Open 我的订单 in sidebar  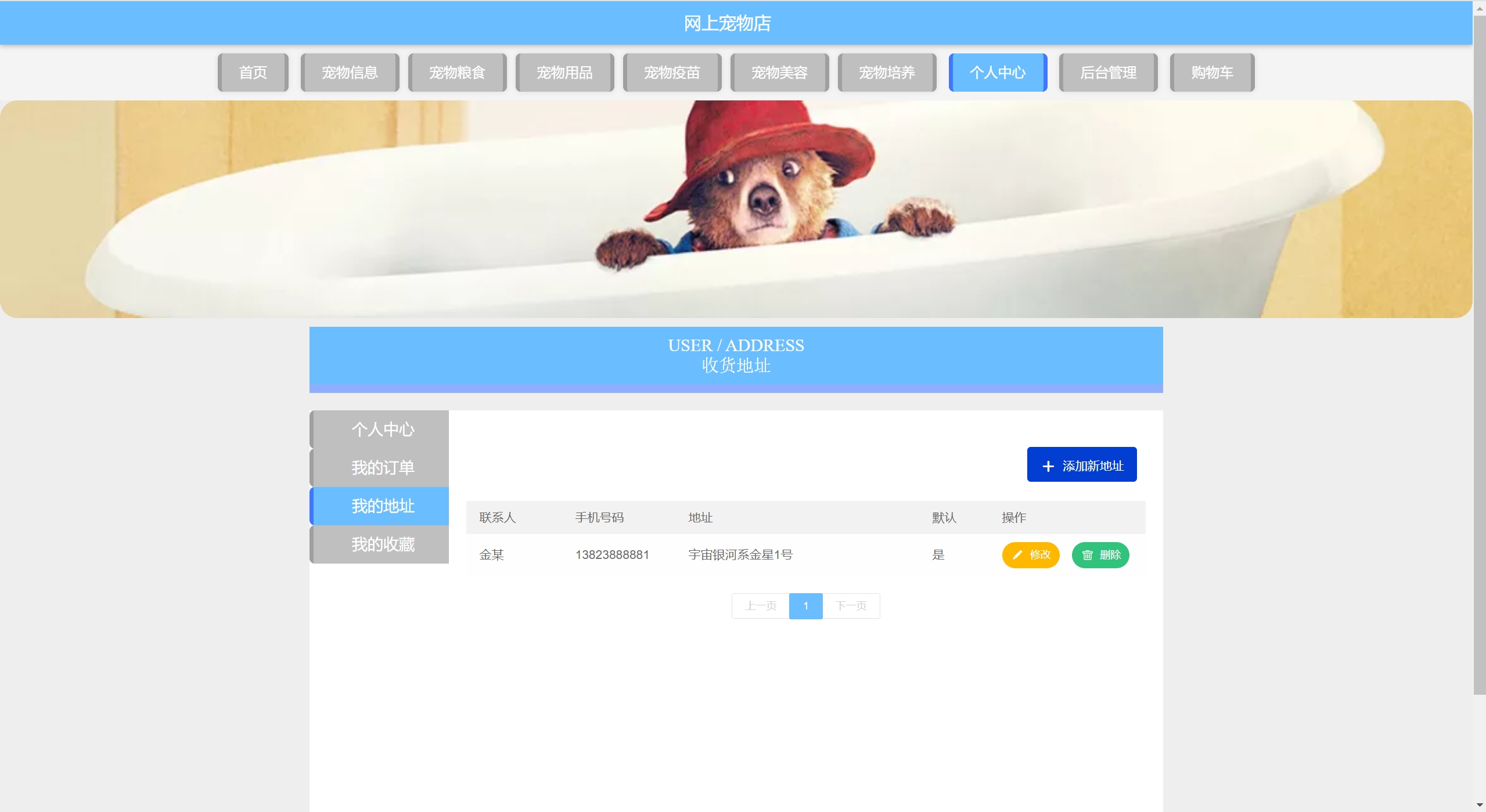pos(382,468)
